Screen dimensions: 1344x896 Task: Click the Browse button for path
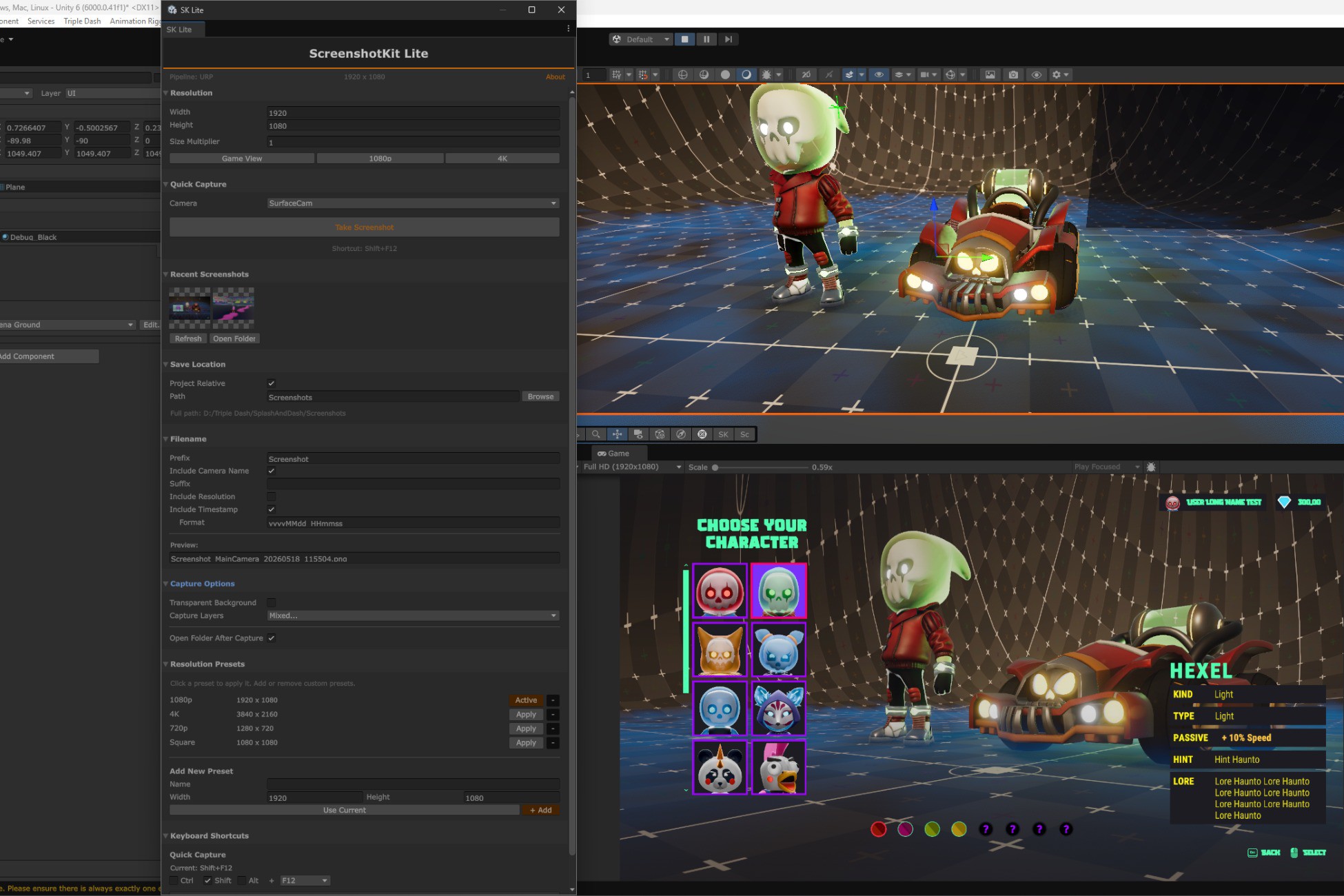click(540, 396)
